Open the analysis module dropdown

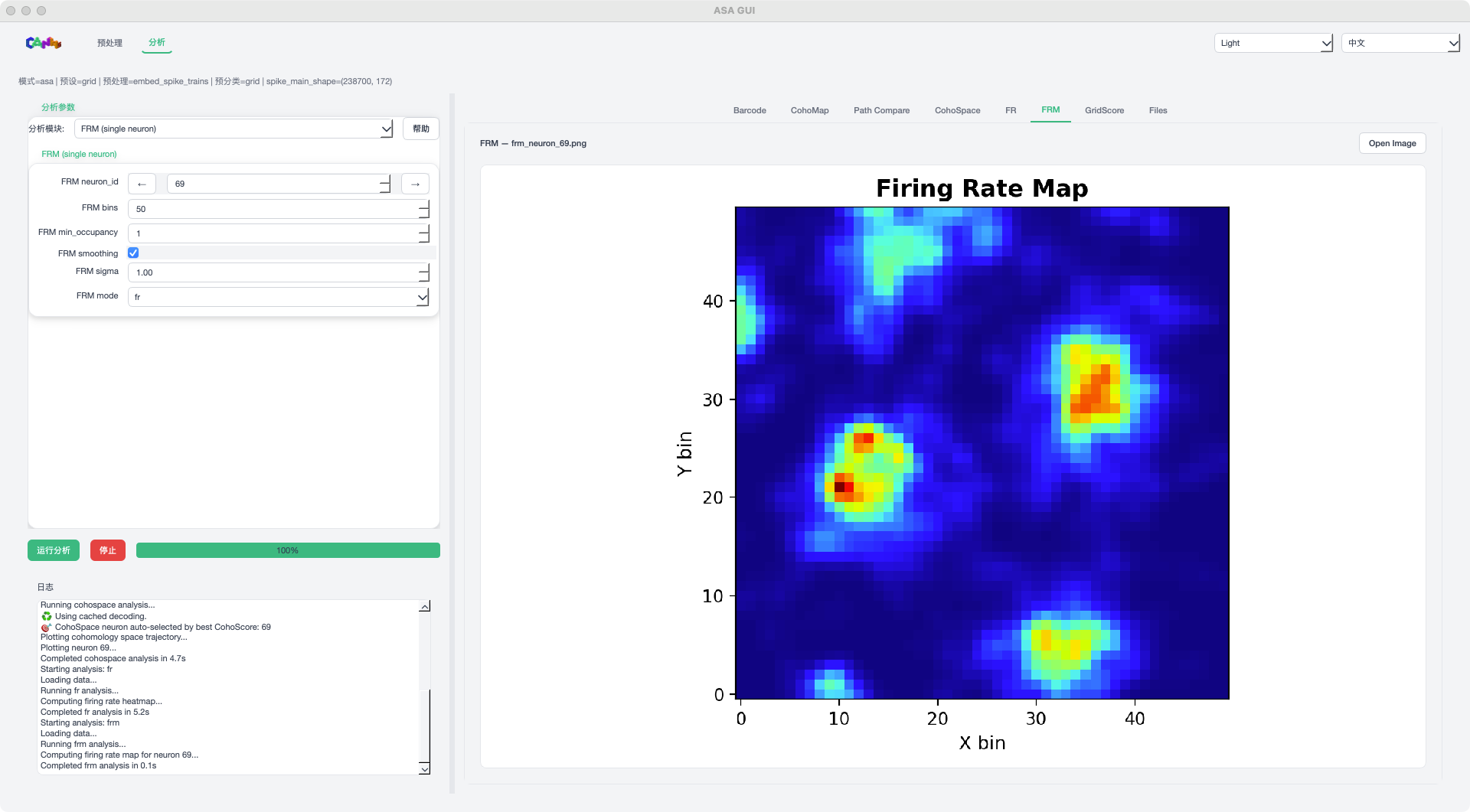click(234, 129)
